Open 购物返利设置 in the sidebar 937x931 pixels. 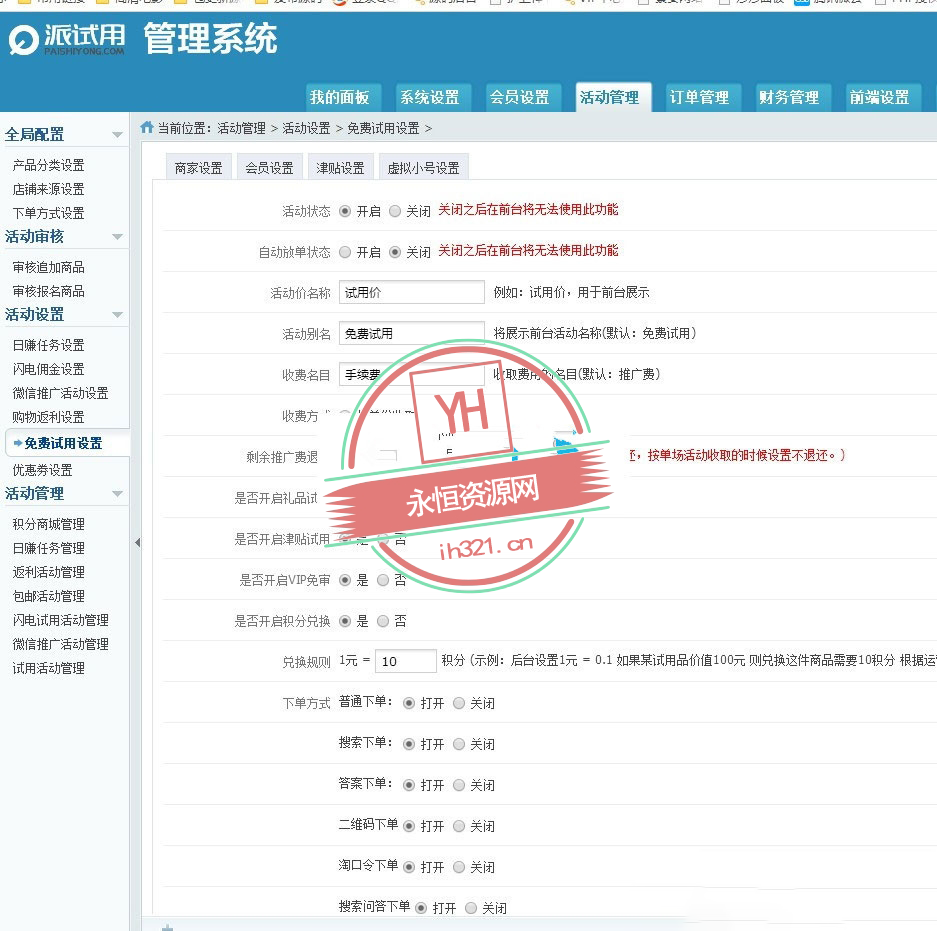pos(48,417)
